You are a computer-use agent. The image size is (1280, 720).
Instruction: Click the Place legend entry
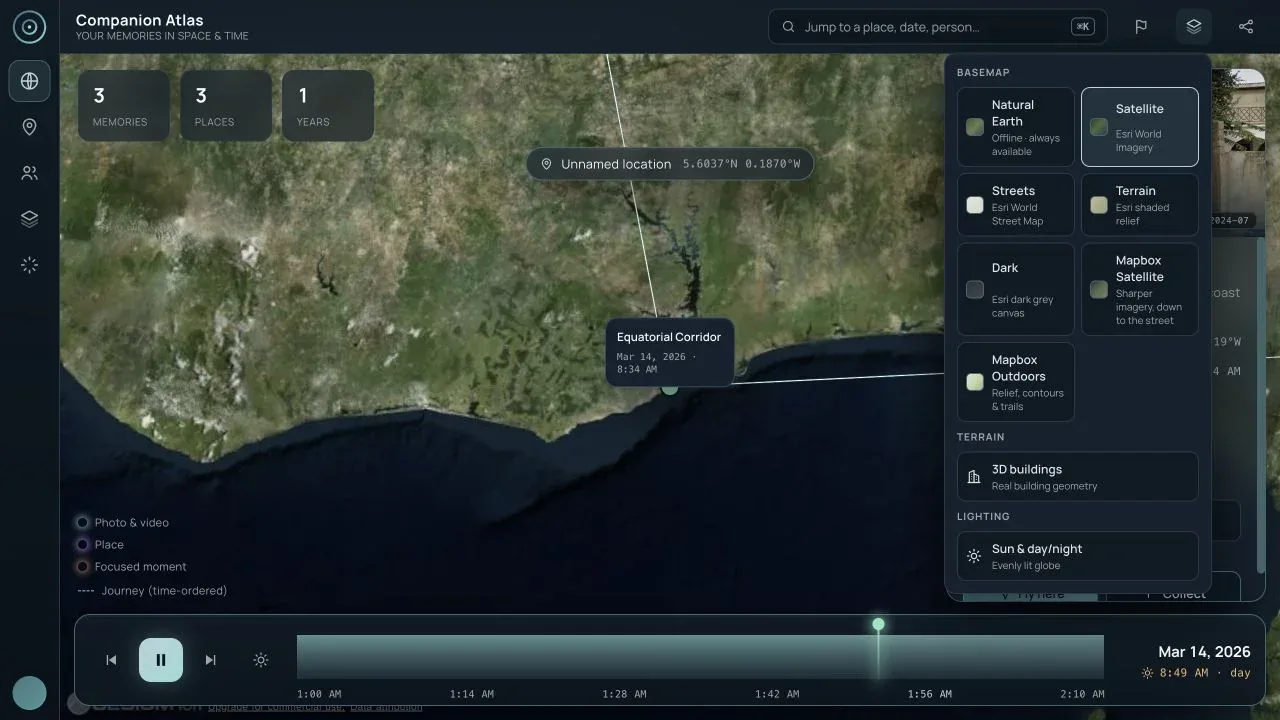[101, 545]
